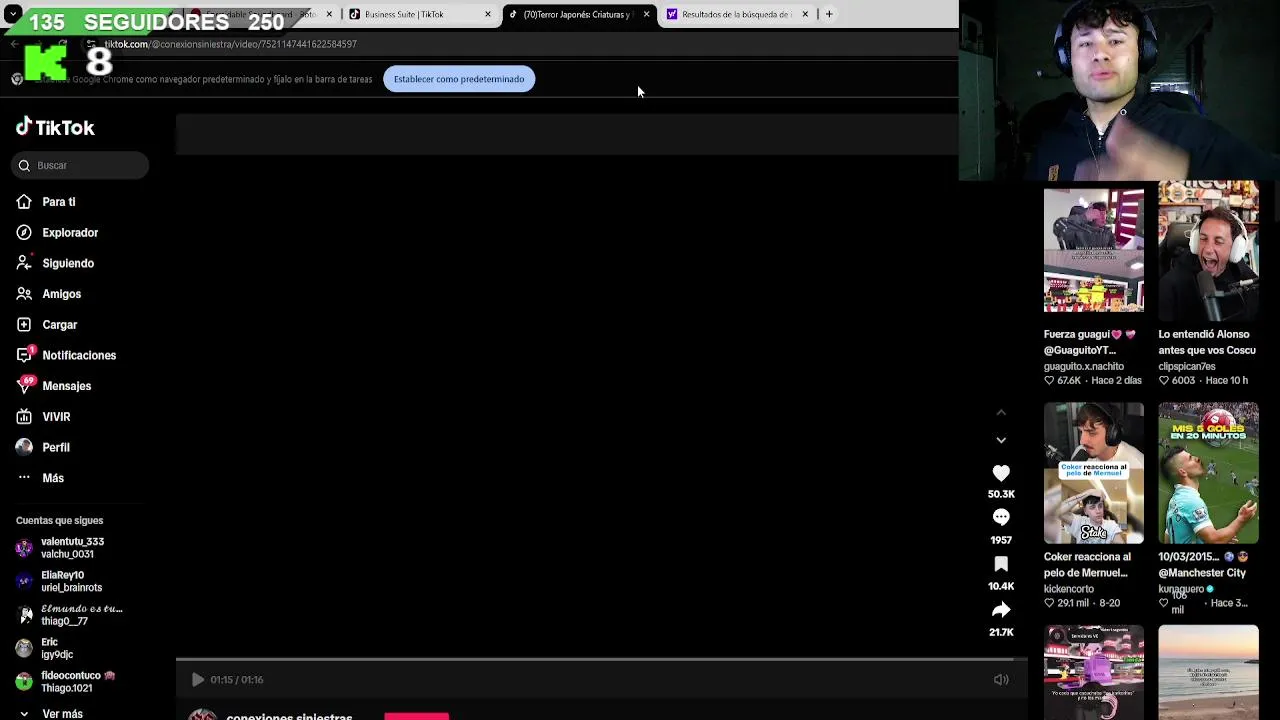Close the Resultados de la búsqueda tab
This screenshot has height=720, width=1280.
tap(805, 14)
